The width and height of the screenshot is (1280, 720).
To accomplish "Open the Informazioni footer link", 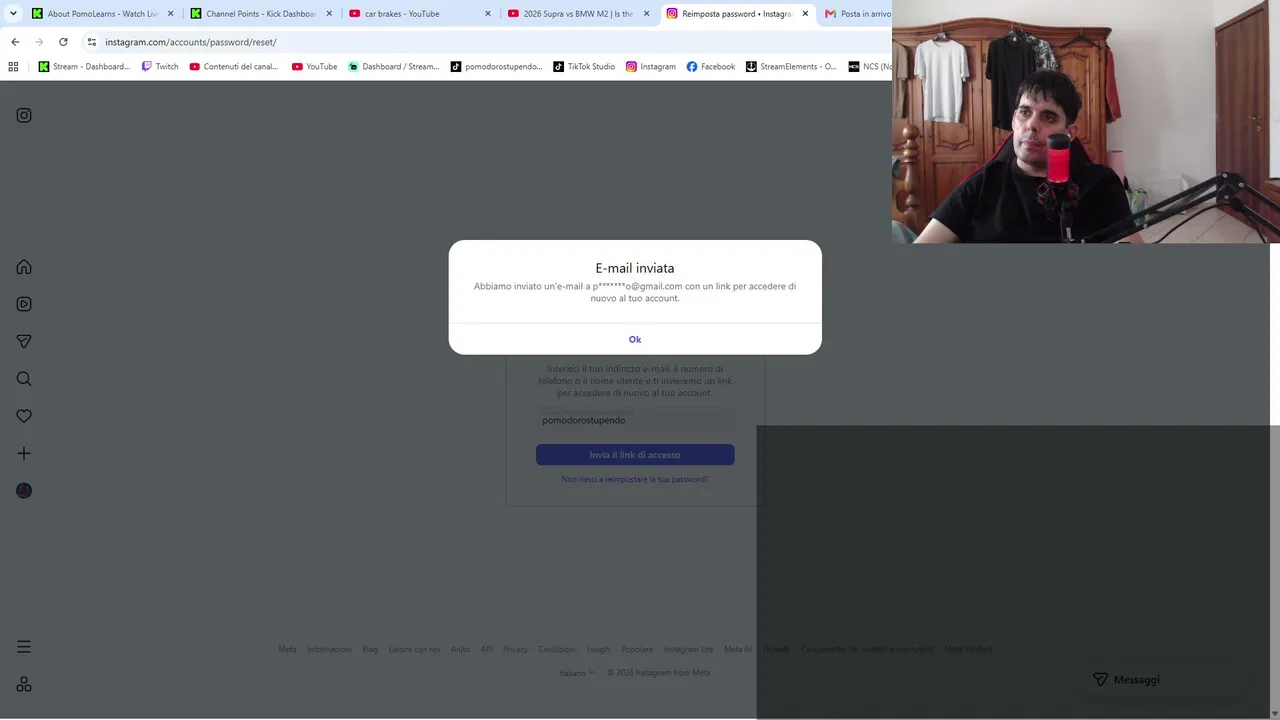I will [x=329, y=650].
